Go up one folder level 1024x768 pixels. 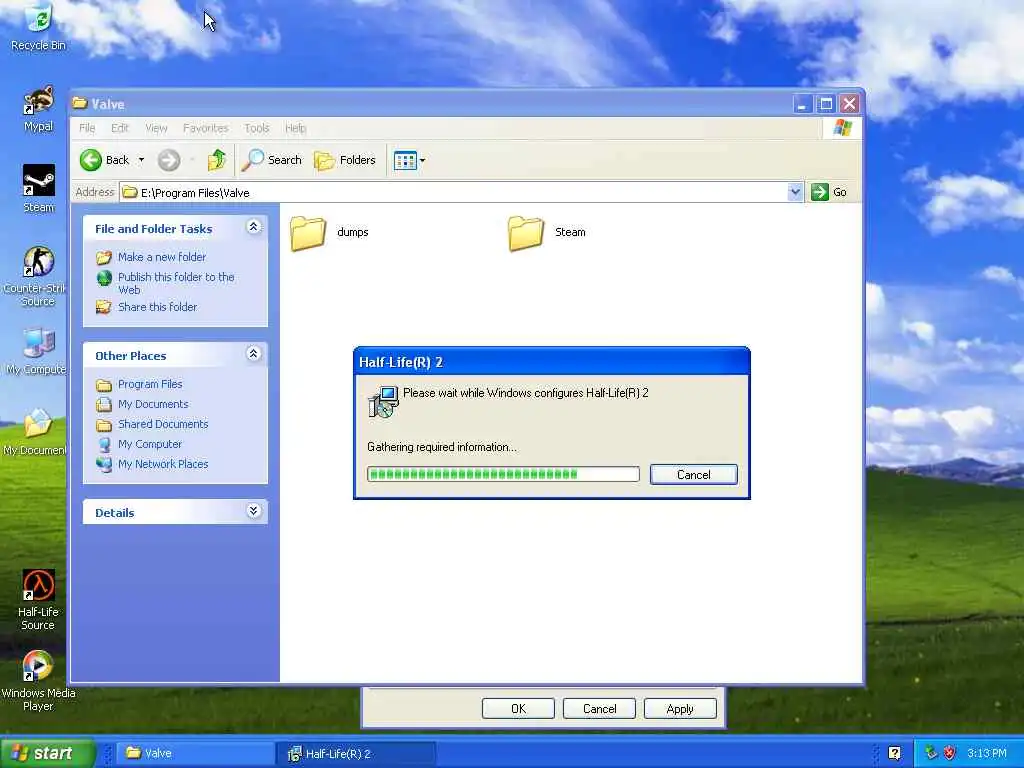pos(217,160)
